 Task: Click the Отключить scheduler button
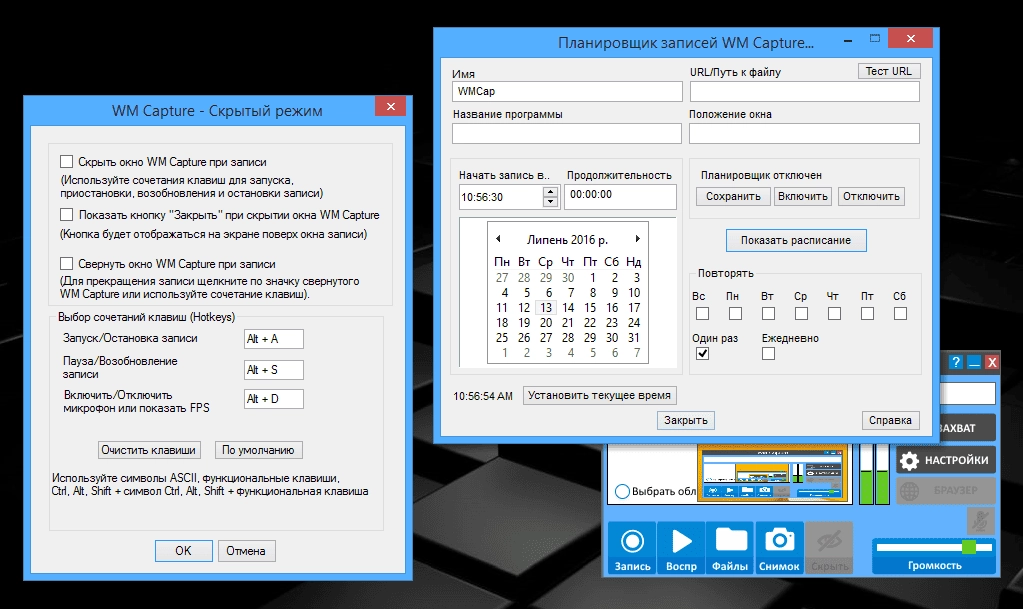coord(871,196)
